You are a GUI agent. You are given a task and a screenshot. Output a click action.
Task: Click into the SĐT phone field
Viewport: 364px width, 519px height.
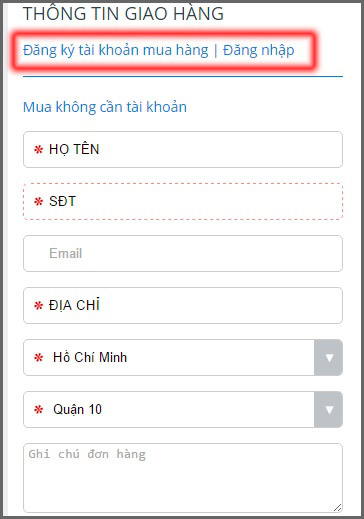(183, 201)
